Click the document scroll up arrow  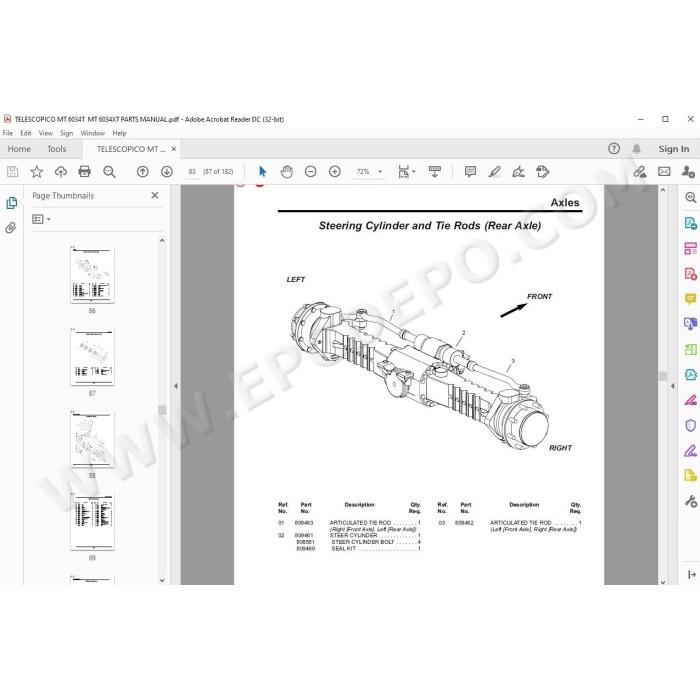coord(663,190)
